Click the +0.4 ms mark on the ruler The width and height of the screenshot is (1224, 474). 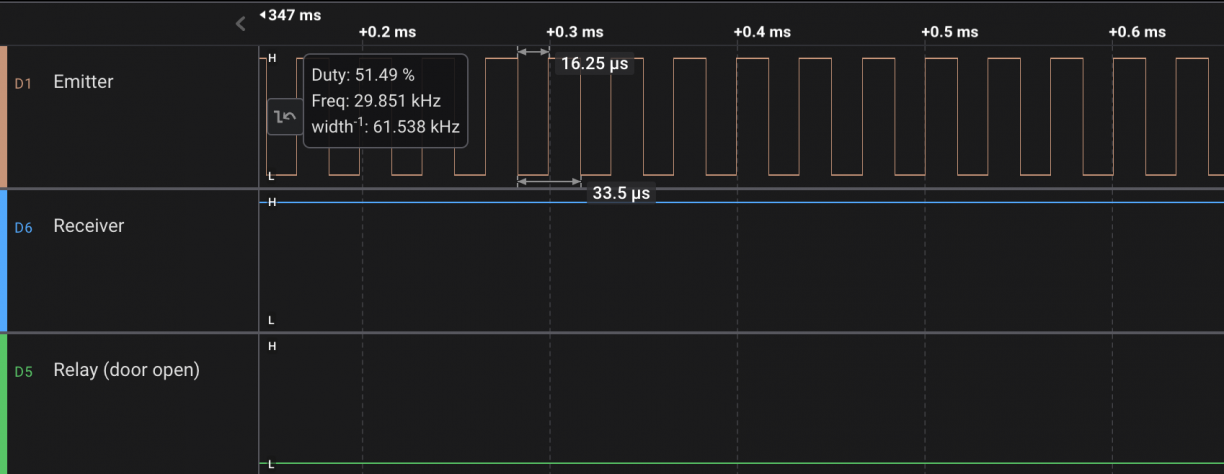click(762, 32)
